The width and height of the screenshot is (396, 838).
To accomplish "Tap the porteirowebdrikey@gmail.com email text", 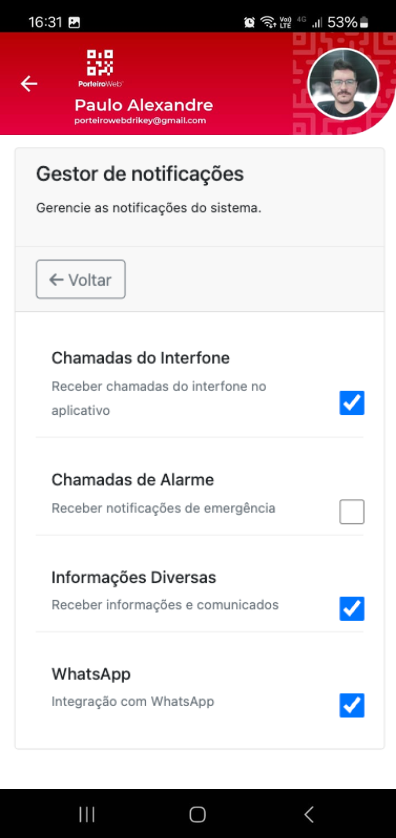I will [x=140, y=121].
